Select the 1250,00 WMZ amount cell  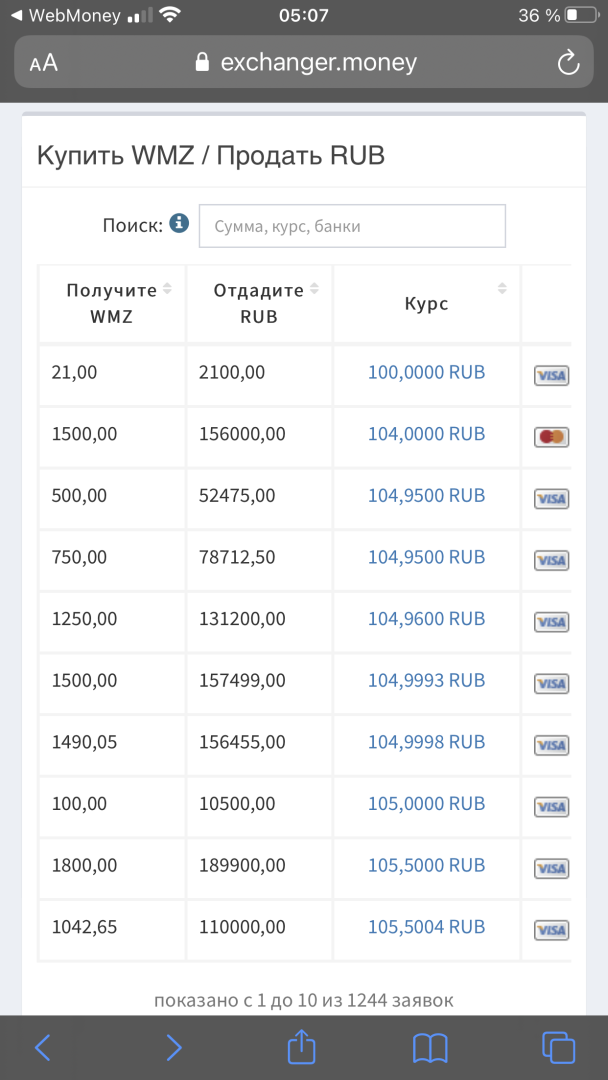pyautogui.click(x=112, y=621)
